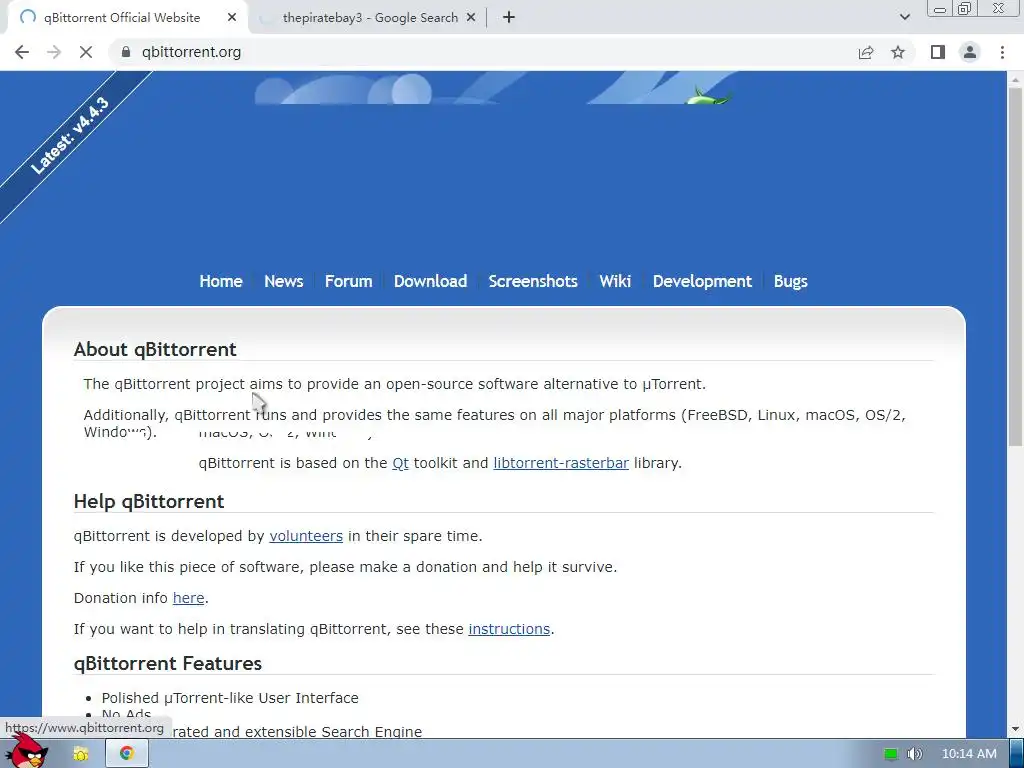Image resolution: width=1024 pixels, height=768 pixels.
Task: Click the qBittorrent Features heading
Action: [168, 664]
